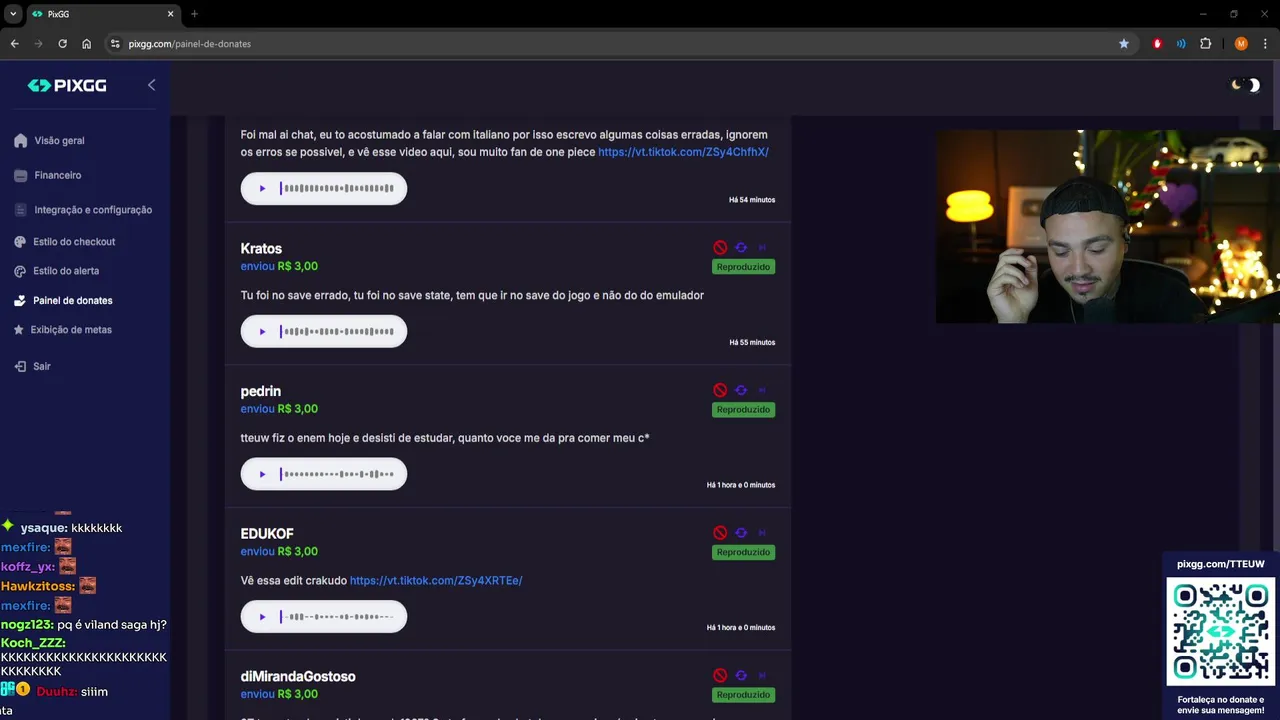Click the block icon on diMirandaGostoso donation

pos(720,676)
